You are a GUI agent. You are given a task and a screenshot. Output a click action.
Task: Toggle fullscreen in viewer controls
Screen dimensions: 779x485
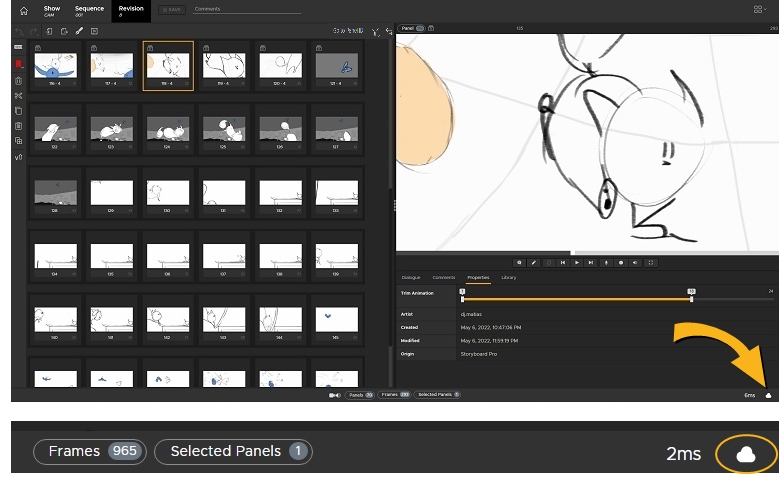(x=651, y=262)
